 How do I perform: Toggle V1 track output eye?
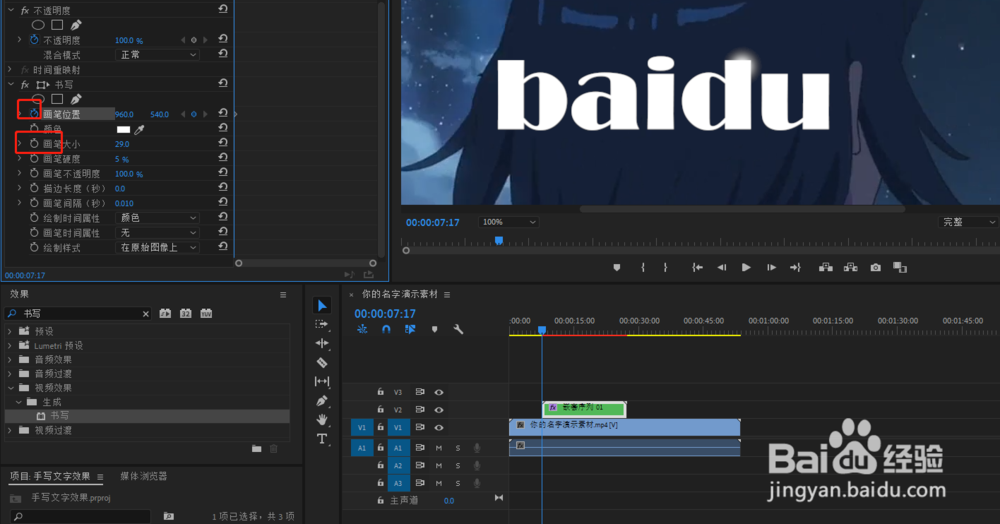tap(439, 428)
